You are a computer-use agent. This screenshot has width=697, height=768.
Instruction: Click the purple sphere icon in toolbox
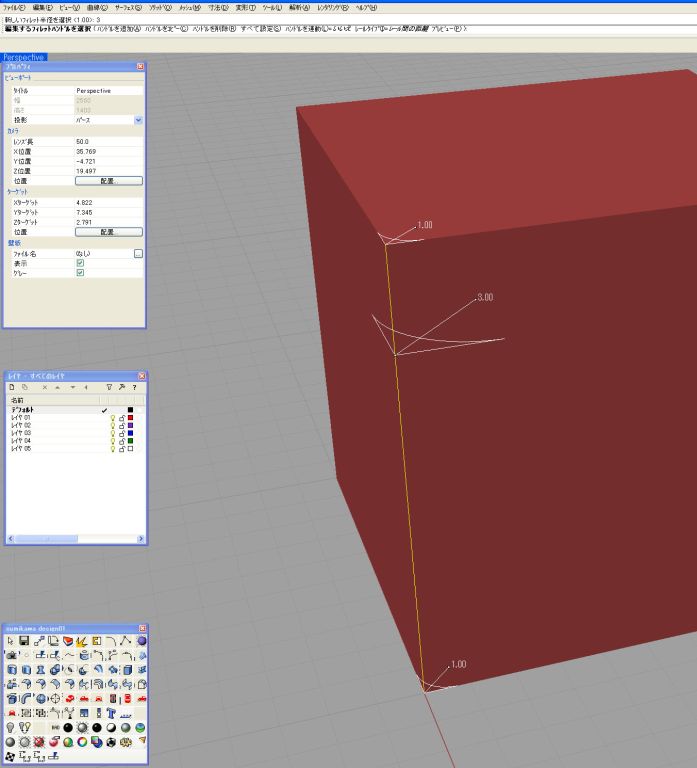click(x=141, y=641)
